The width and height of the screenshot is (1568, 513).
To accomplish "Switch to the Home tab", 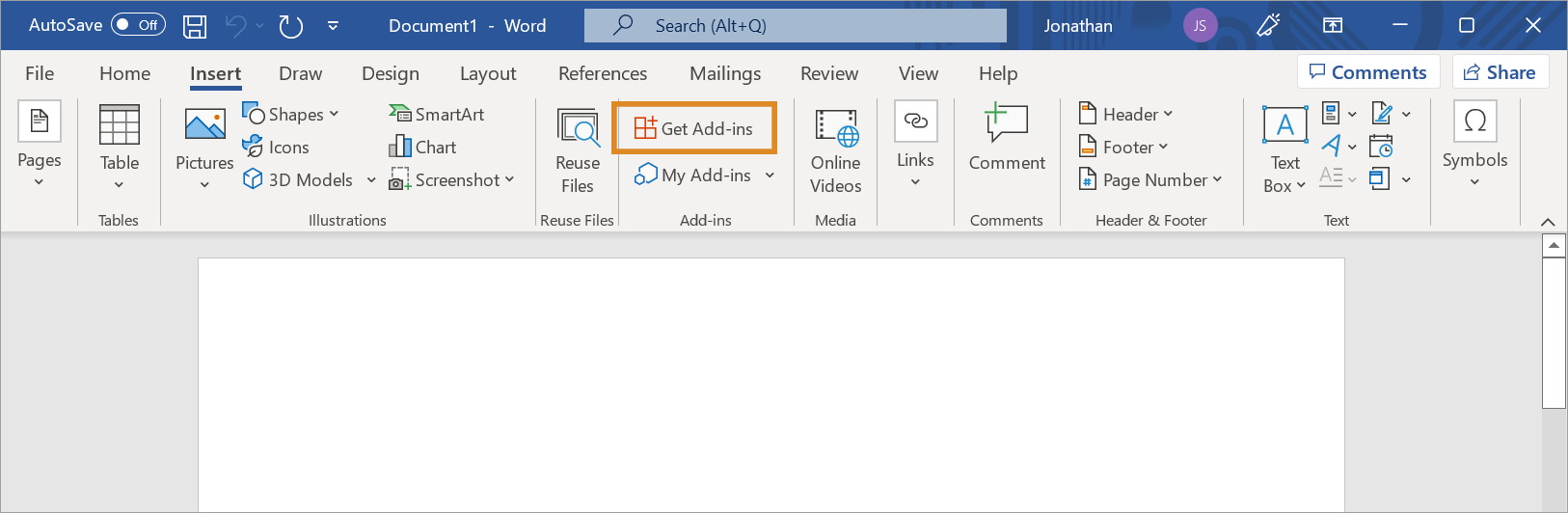I will (125, 73).
